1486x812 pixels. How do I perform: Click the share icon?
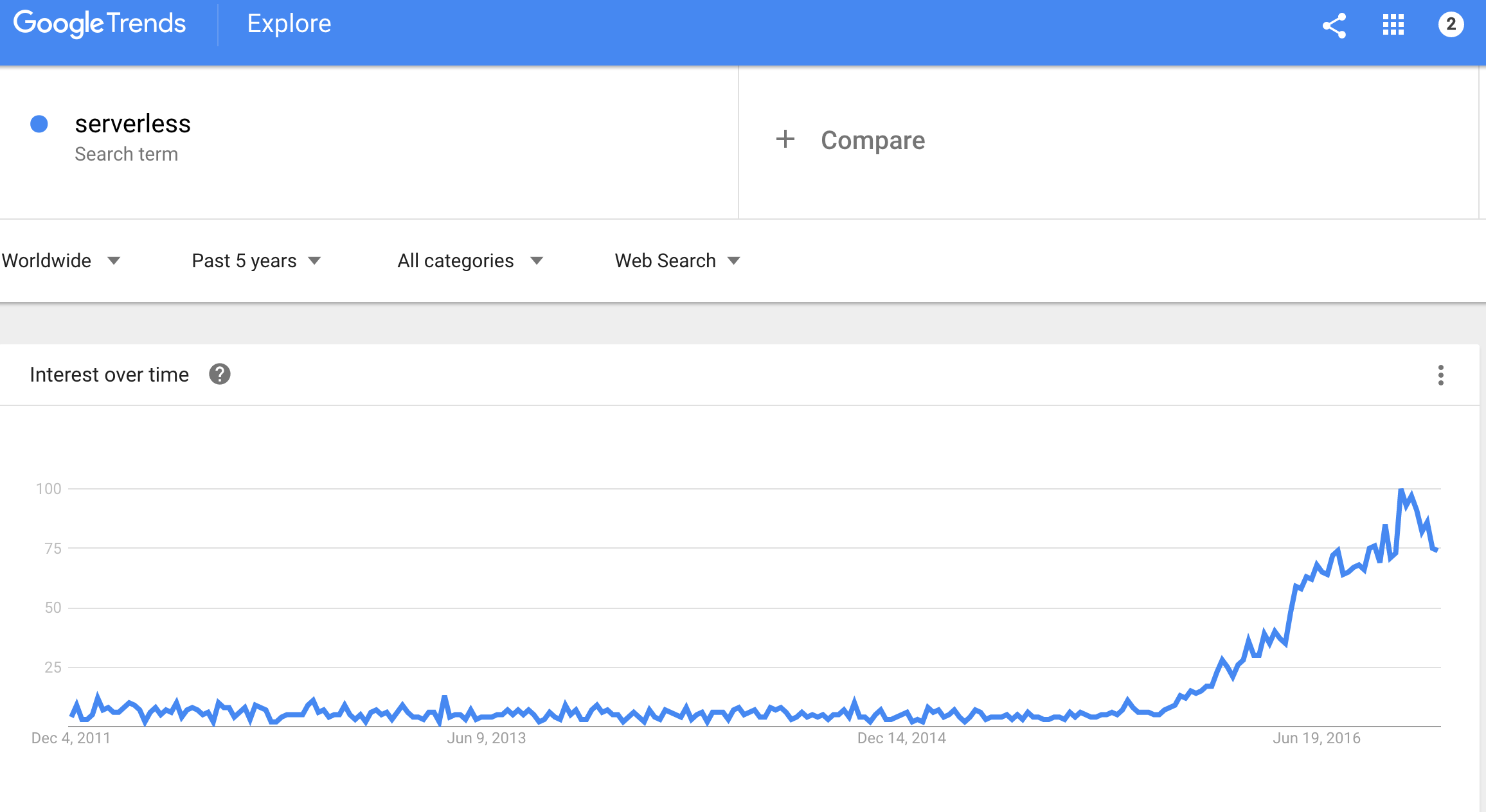point(1335,25)
